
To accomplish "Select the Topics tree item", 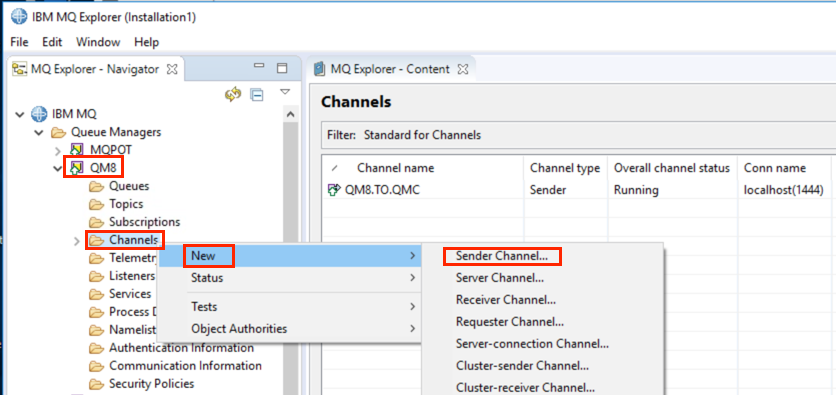I will coord(126,204).
